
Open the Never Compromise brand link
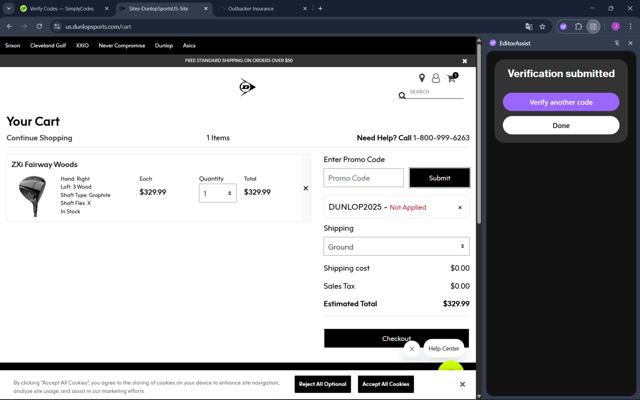tap(122, 45)
